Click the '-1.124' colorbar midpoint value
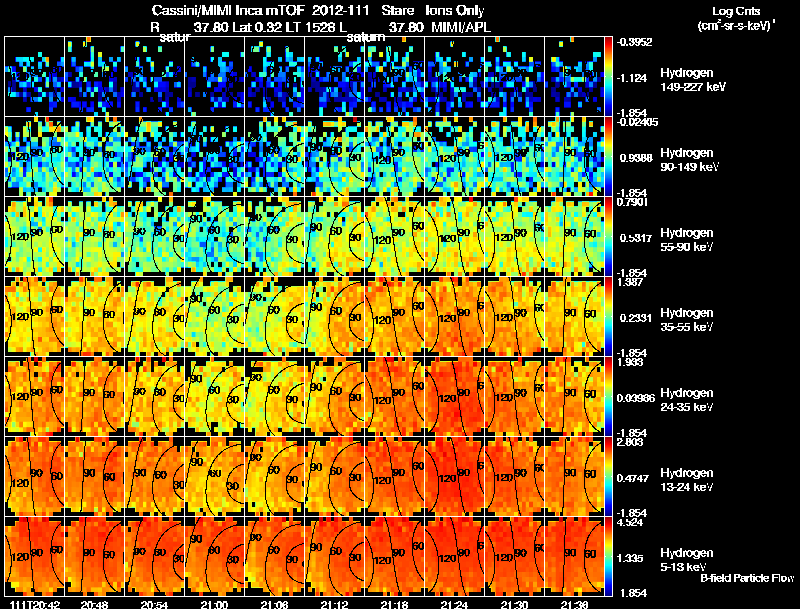 click(632, 78)
